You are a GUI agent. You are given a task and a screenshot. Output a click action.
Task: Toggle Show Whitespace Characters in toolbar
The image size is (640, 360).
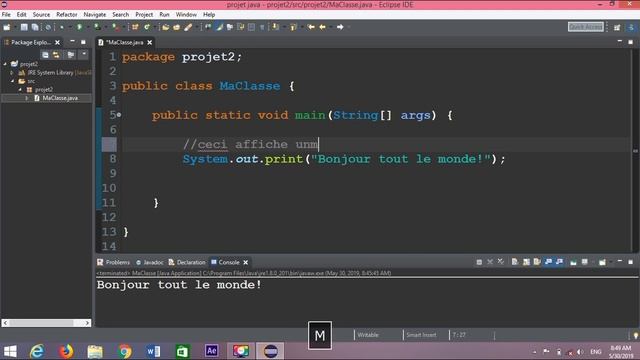tap(262, 27)
